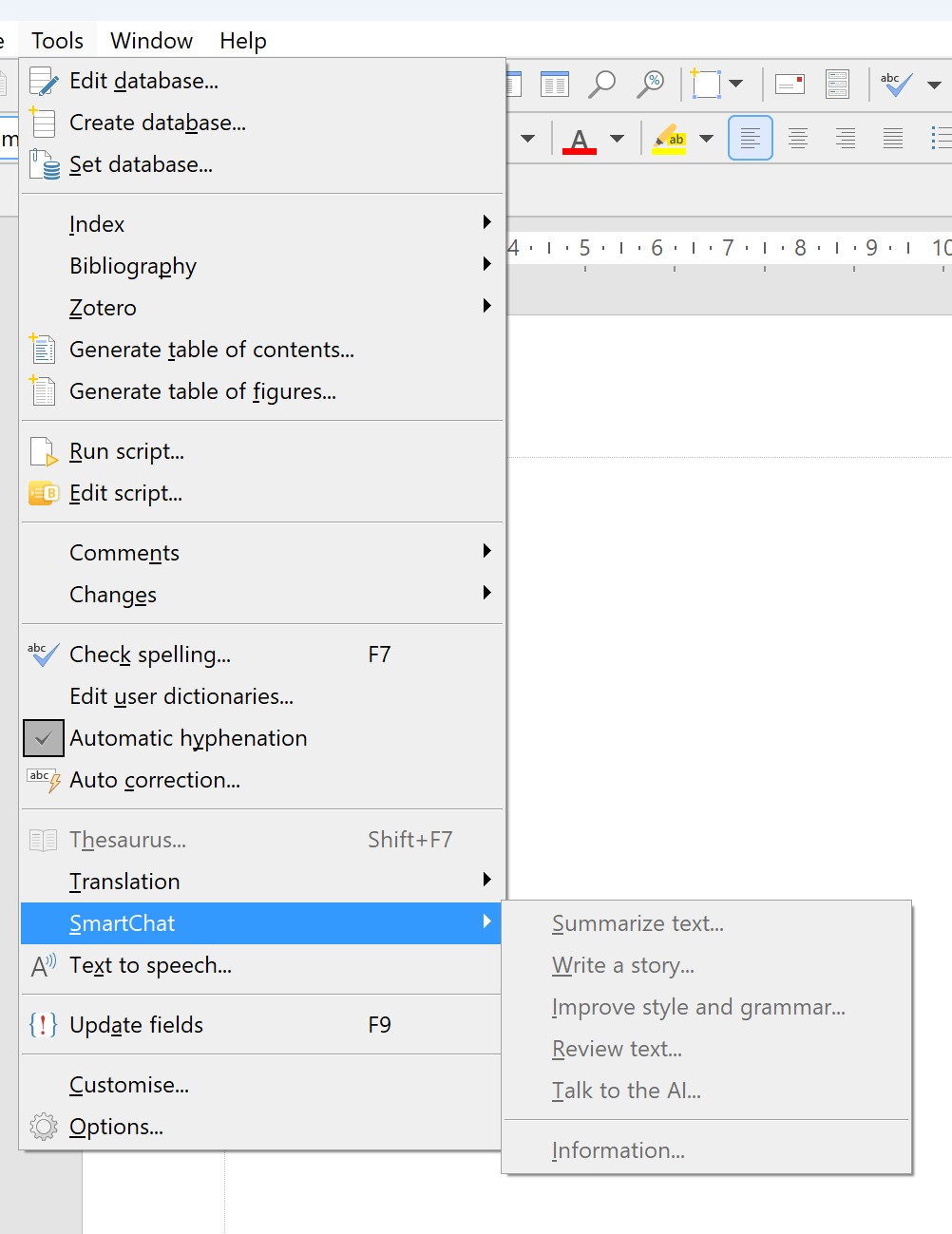Click the search magnifier icon in toolbar

[x=601, y=85]
